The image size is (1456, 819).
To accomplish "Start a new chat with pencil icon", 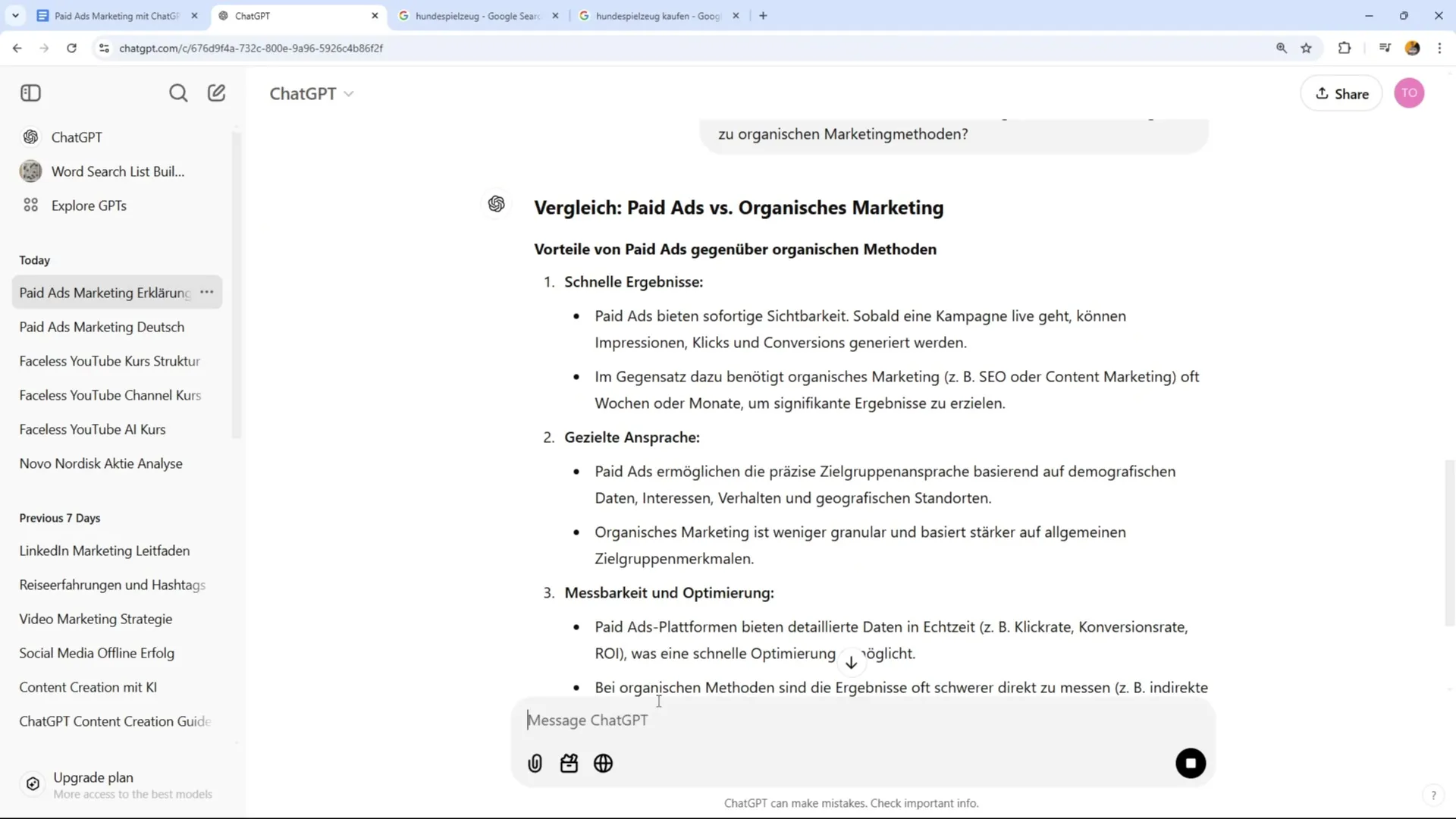I will pos(217,93).
